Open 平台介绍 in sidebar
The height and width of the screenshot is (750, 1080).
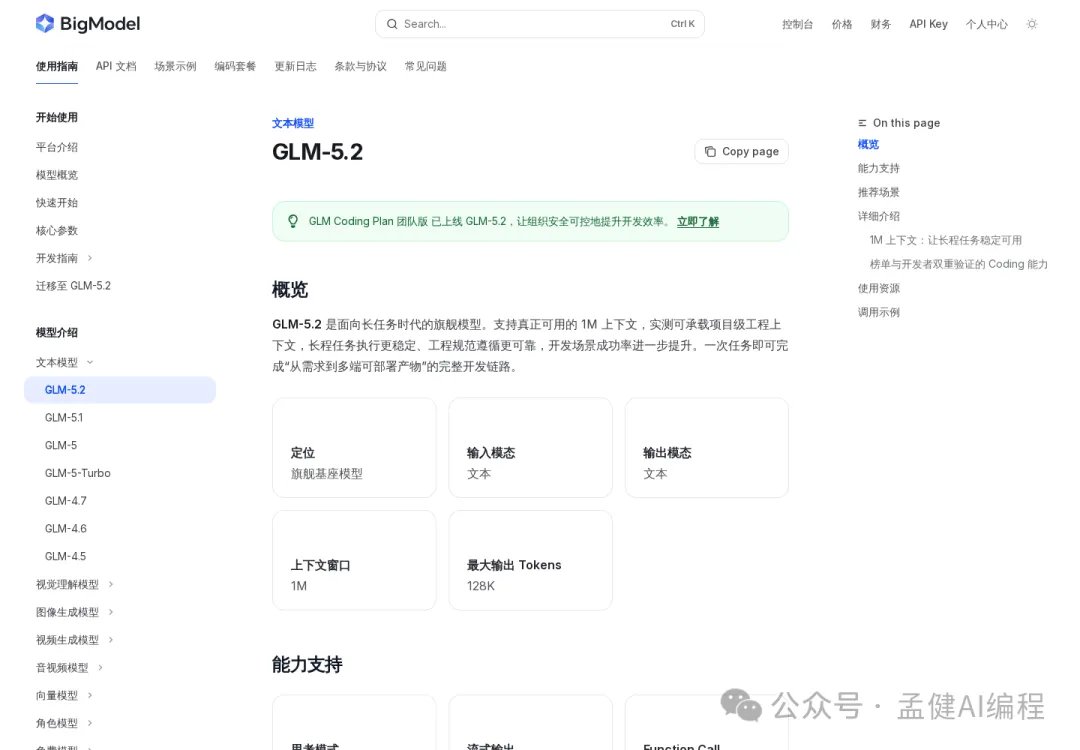(56, 147)
